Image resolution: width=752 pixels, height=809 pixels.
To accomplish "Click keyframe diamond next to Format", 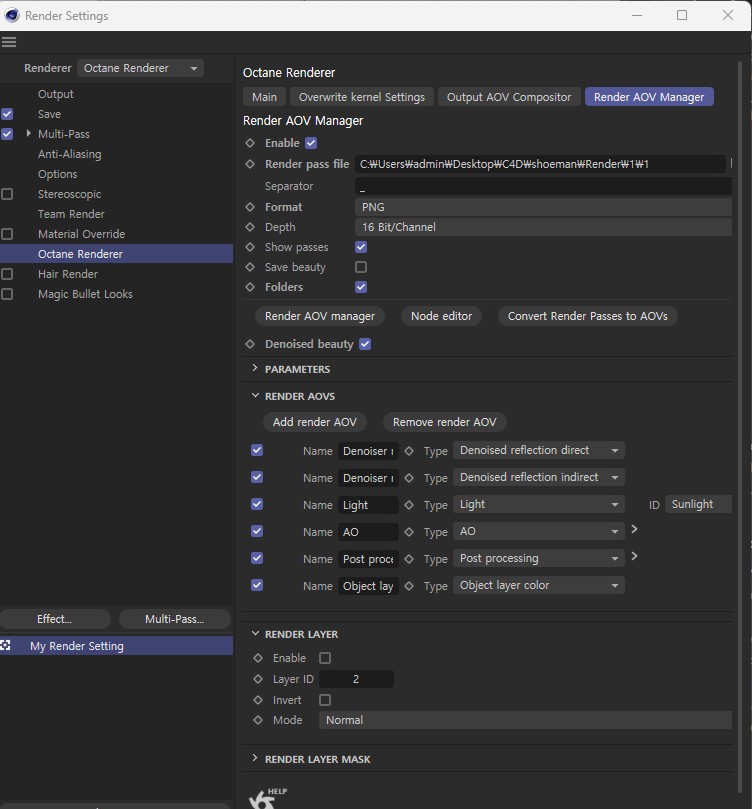I will pos(250,207).
